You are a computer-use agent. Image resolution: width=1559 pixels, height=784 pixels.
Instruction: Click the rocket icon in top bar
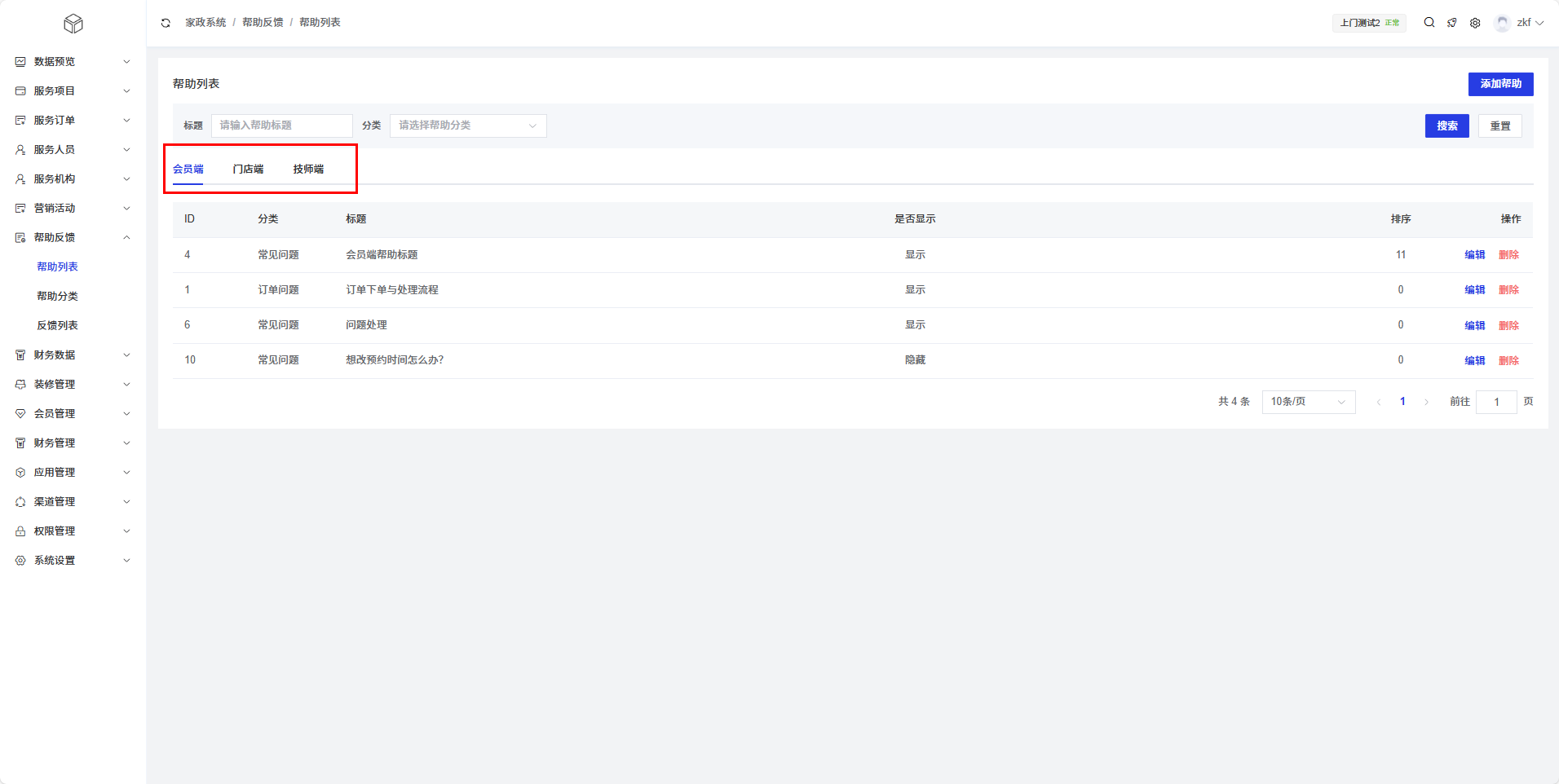pos(1452,23)
